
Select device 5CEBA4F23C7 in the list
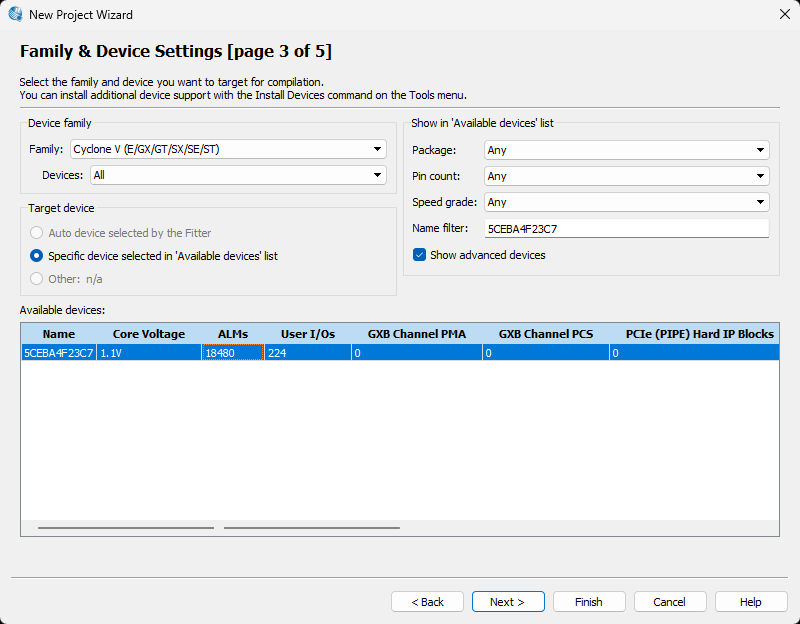tap(59, 353)
